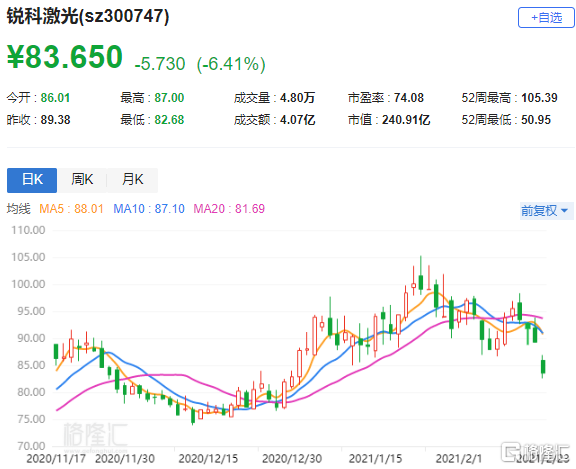Click the last green candlestick near 83

click(x=543, y=367)
